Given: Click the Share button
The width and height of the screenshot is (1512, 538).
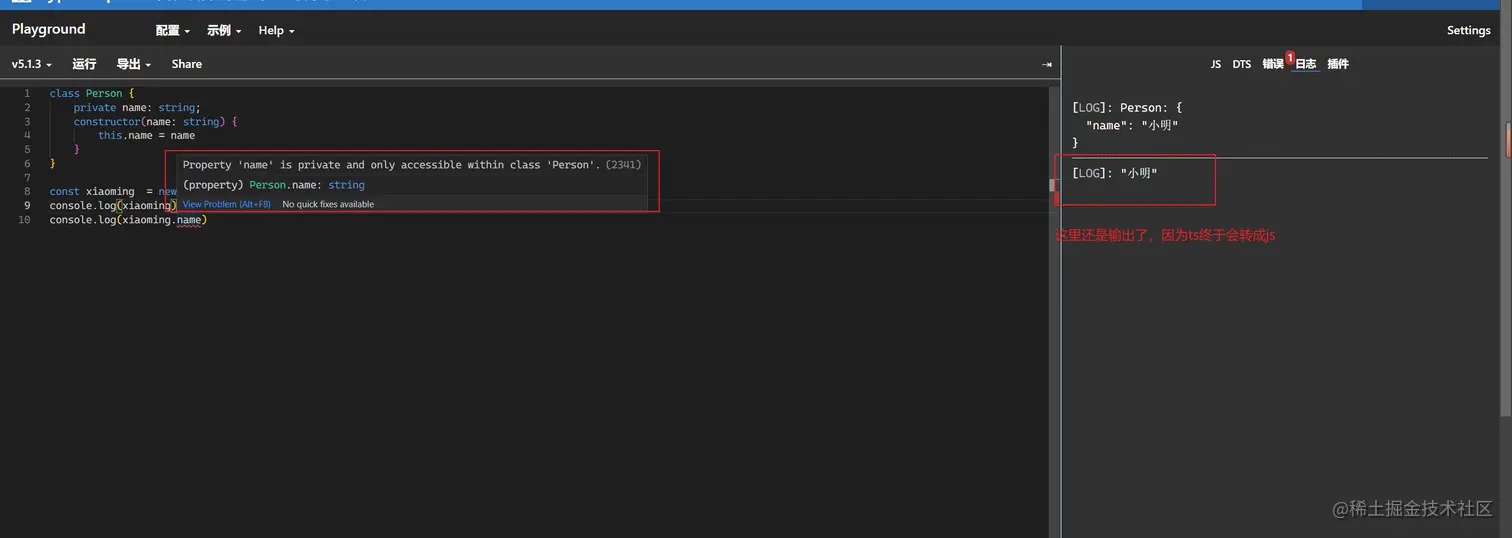Looking at the screenshot, I should (x=186, y=64).
